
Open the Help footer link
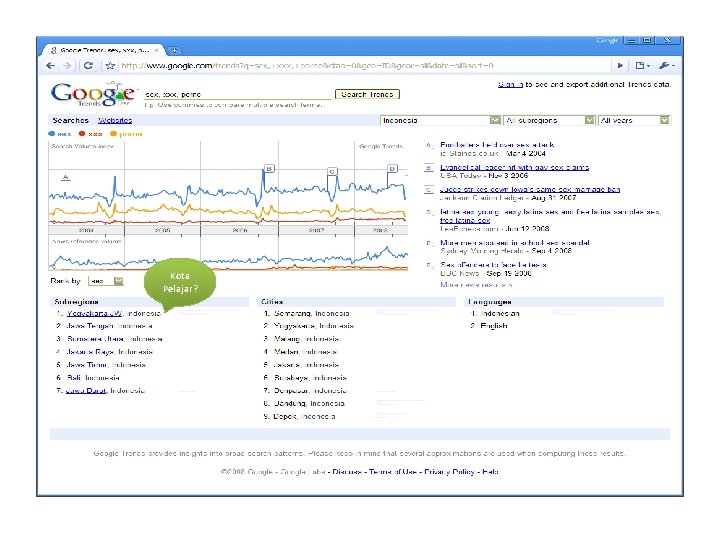490,472
